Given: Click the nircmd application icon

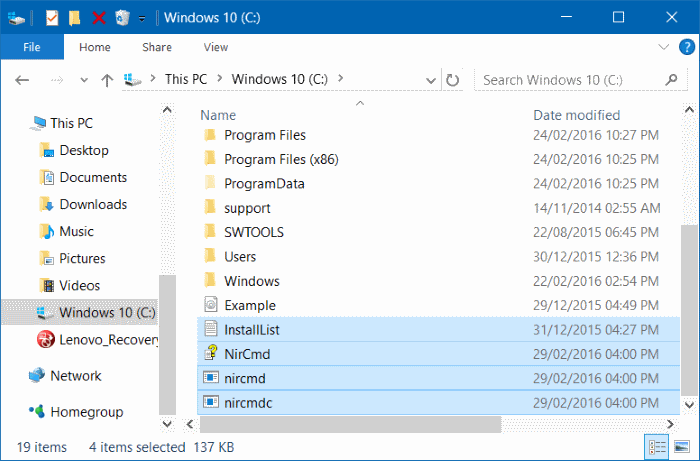Looking at the screenshot, I should [x=211, y=378].
